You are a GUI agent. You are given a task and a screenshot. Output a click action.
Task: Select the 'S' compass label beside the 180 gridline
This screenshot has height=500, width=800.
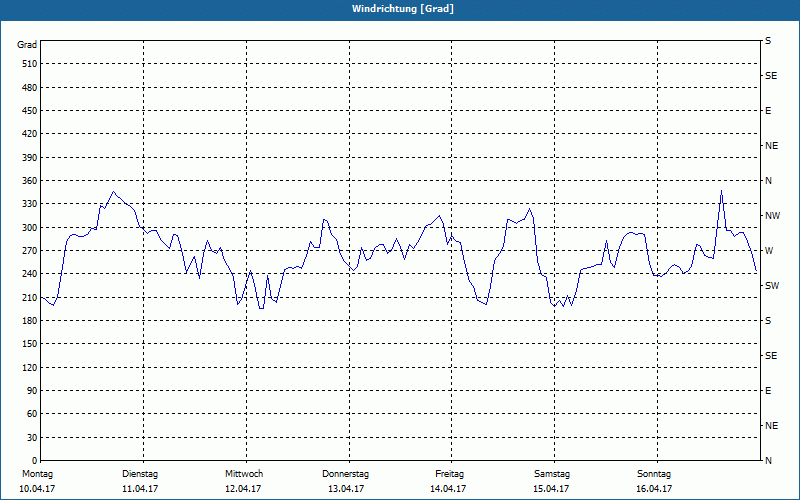pyautogui.click(x=768, y=321)
